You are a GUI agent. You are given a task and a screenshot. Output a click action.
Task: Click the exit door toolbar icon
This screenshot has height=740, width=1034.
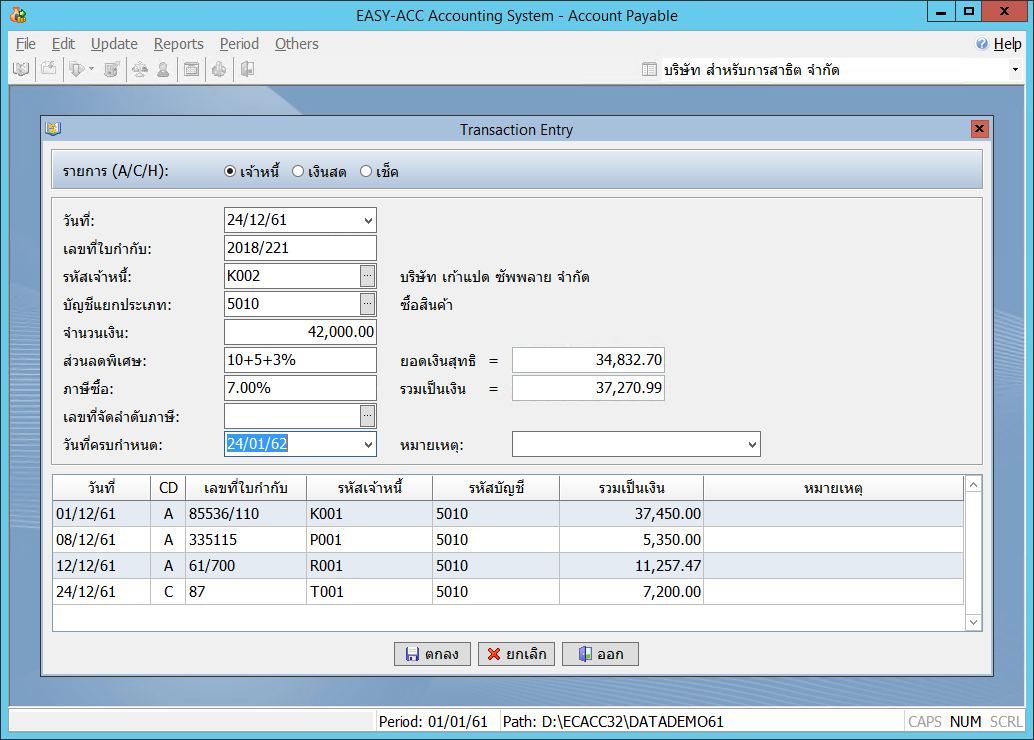point(246,69)
